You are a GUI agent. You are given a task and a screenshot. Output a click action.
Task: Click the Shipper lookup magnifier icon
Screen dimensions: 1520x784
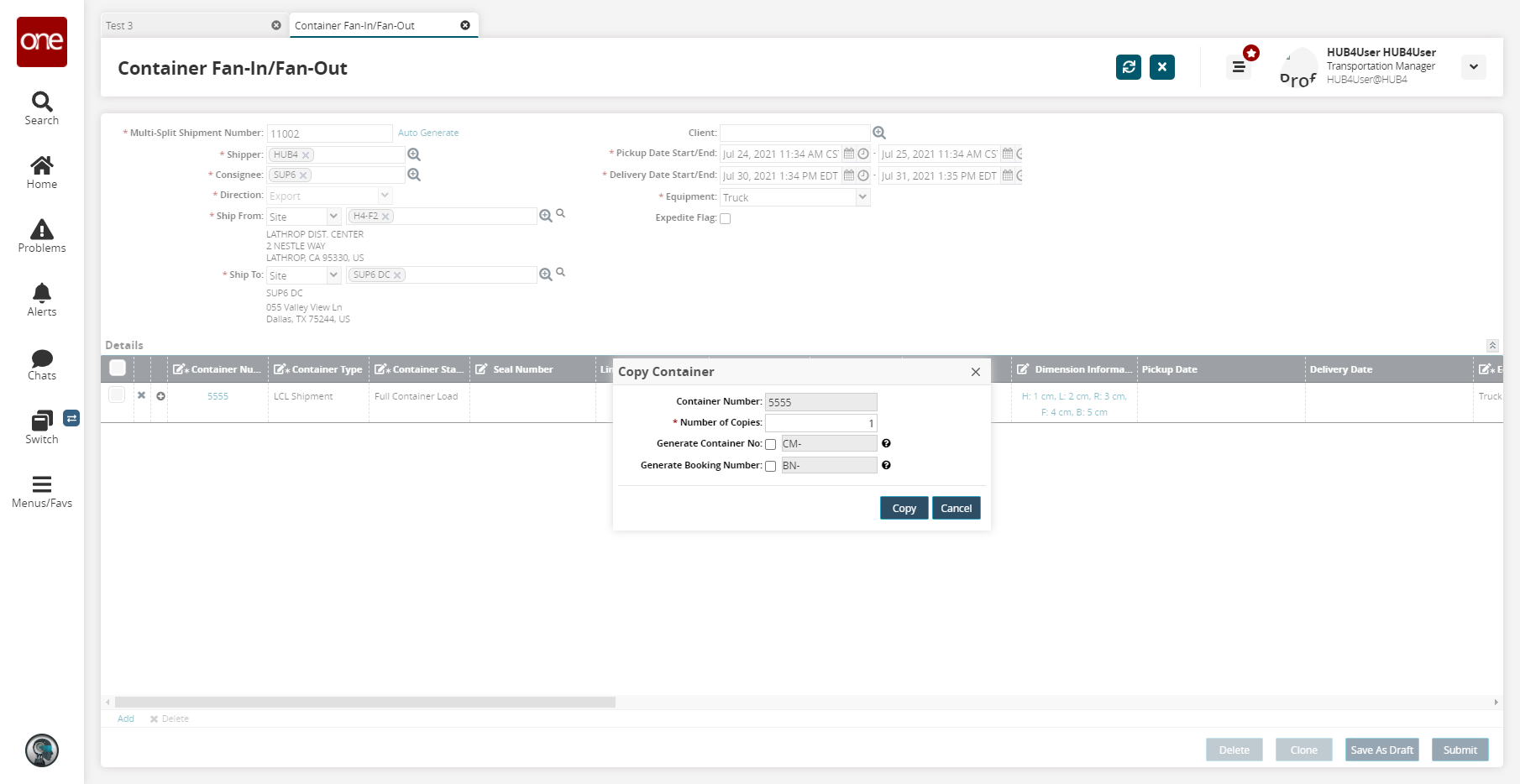414,154
